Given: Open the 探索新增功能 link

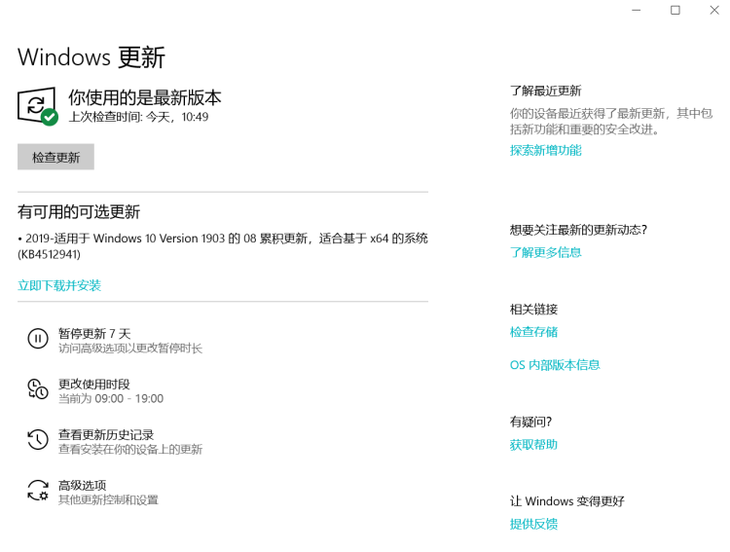Looking at the screenshot, I should point(546,150).
